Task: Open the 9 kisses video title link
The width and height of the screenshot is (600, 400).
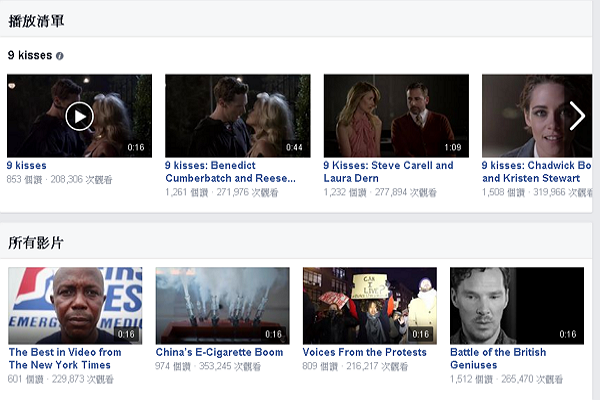Action: 27,166
